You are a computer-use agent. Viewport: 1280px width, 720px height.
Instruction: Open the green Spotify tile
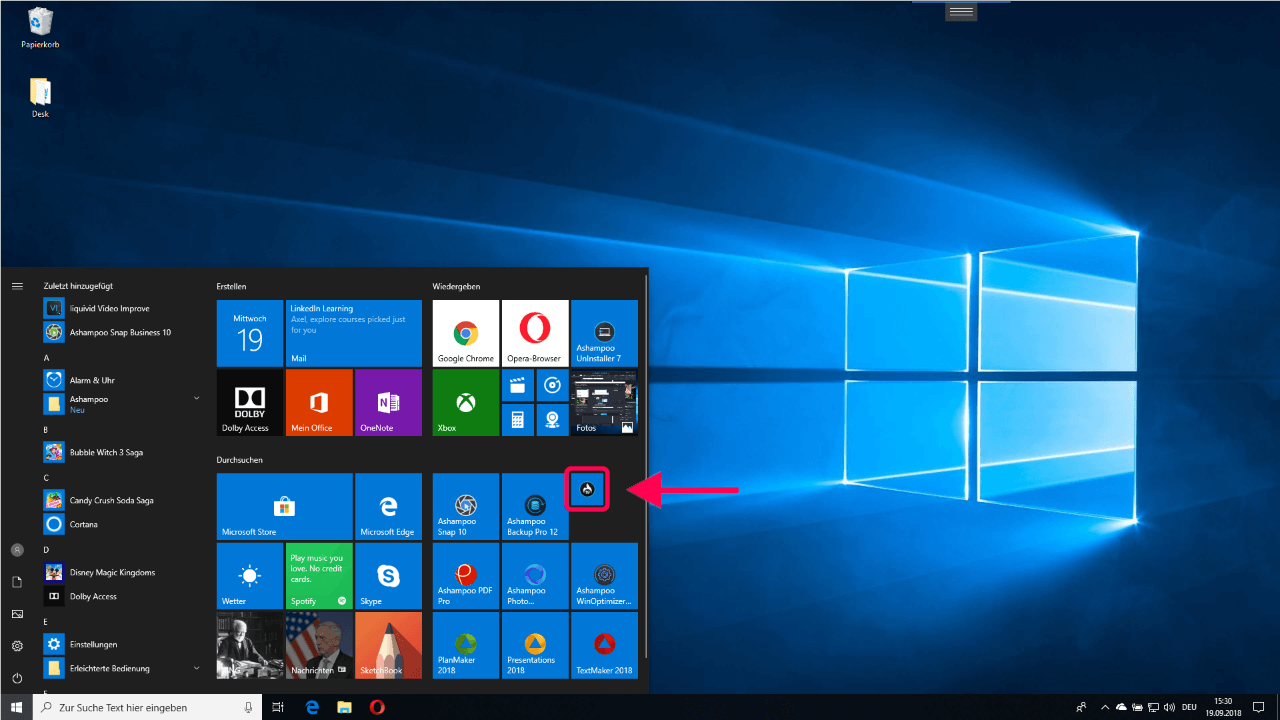[319, 576]
